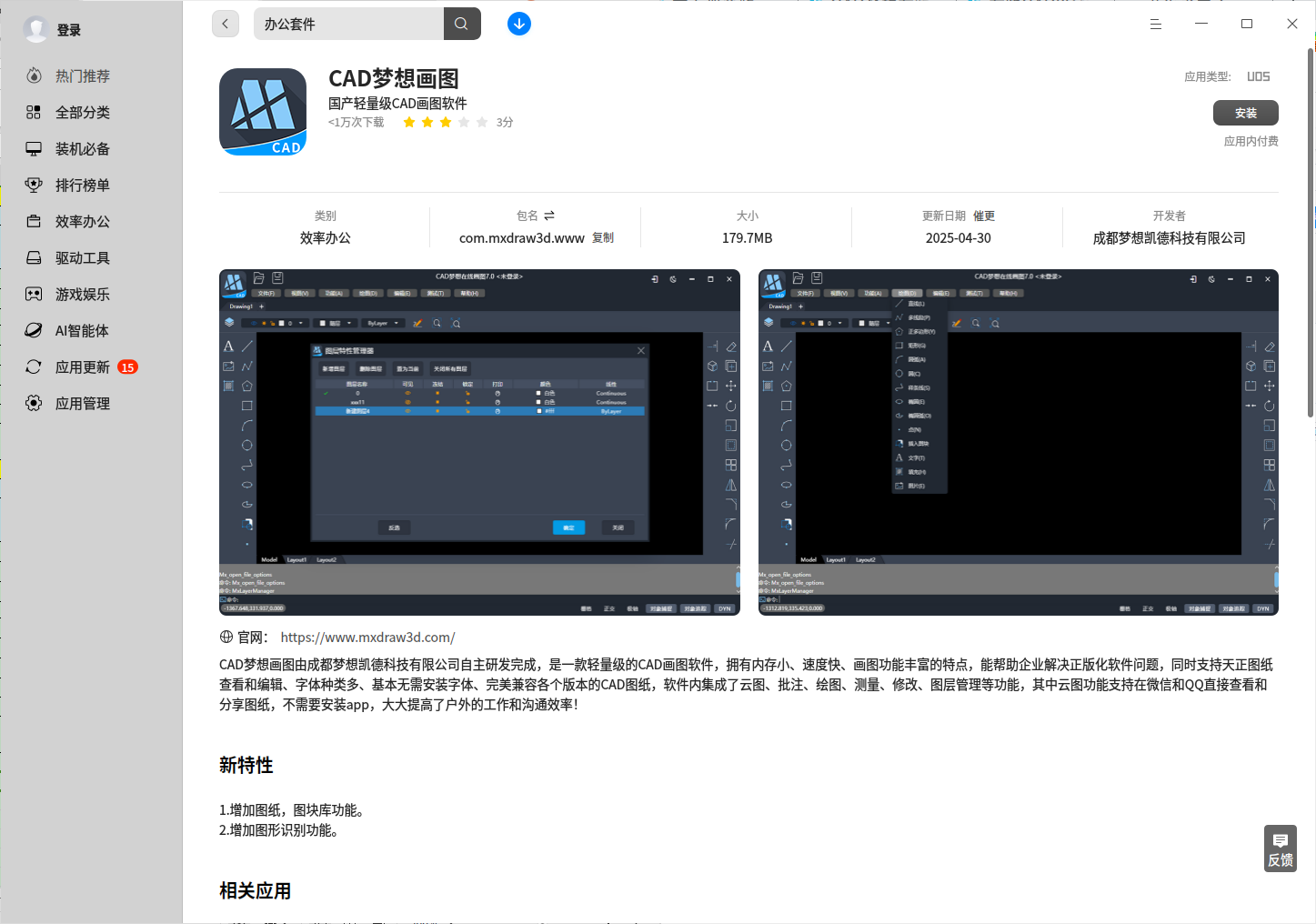1316x924 pixels.
Task: Click the globe icon beside 官网
Action: 226,637
